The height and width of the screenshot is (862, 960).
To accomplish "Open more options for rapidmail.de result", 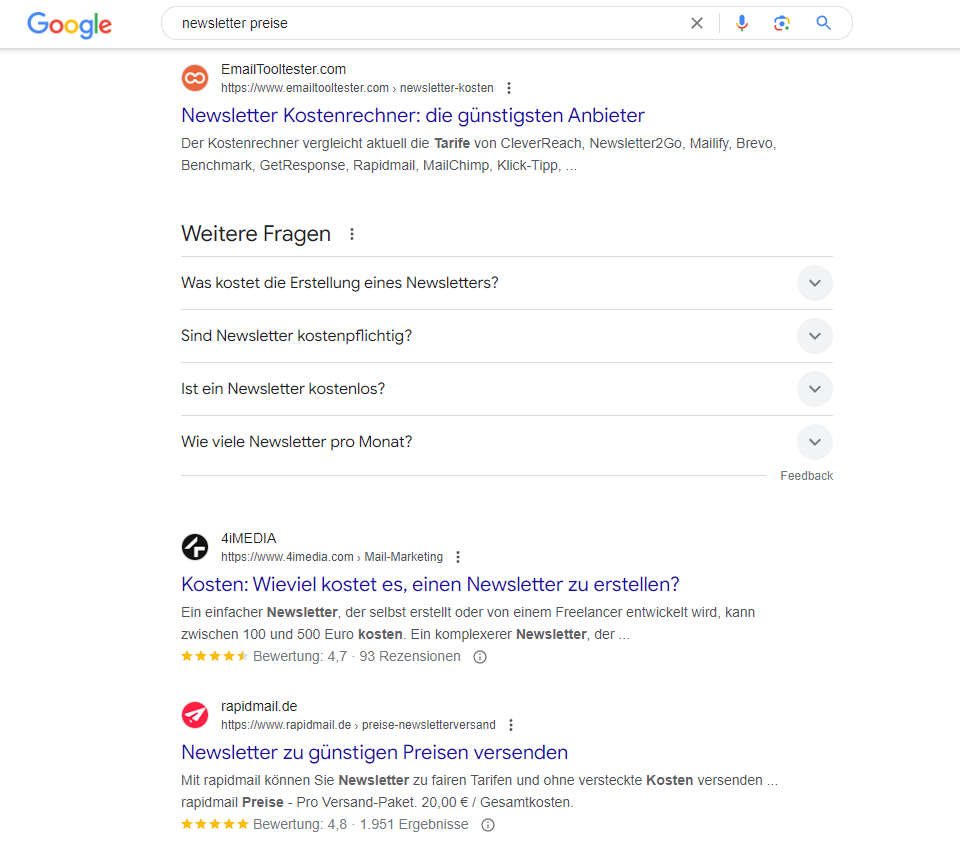I will (x=511, y=725).
